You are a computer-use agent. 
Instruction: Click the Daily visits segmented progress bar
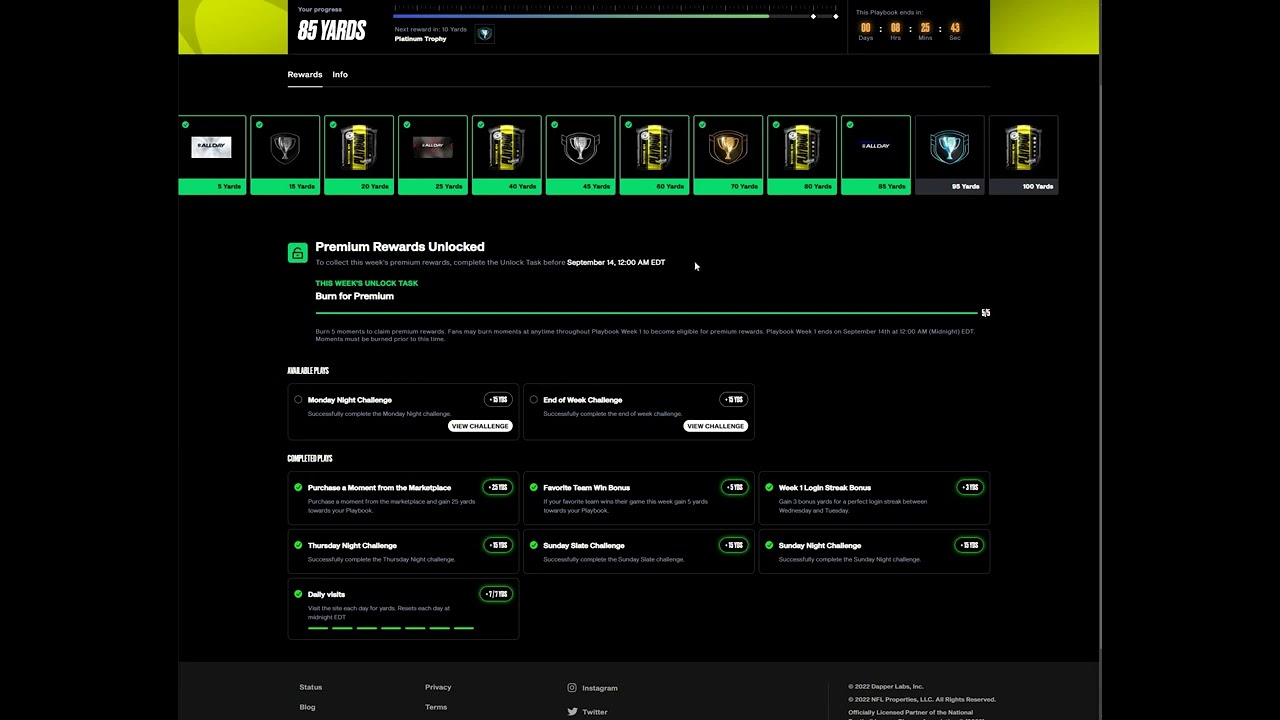[391, 628]
